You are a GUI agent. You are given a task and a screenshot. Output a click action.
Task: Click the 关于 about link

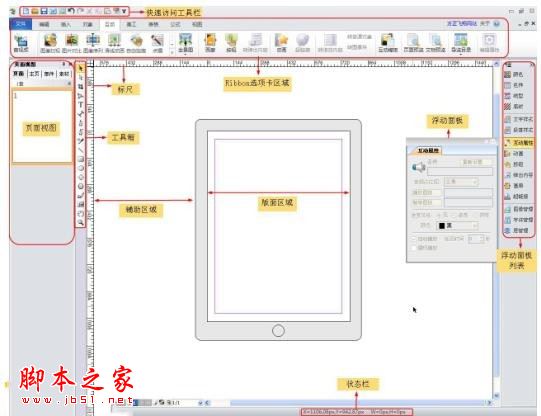pyautogui.click(x=485, y=24)
